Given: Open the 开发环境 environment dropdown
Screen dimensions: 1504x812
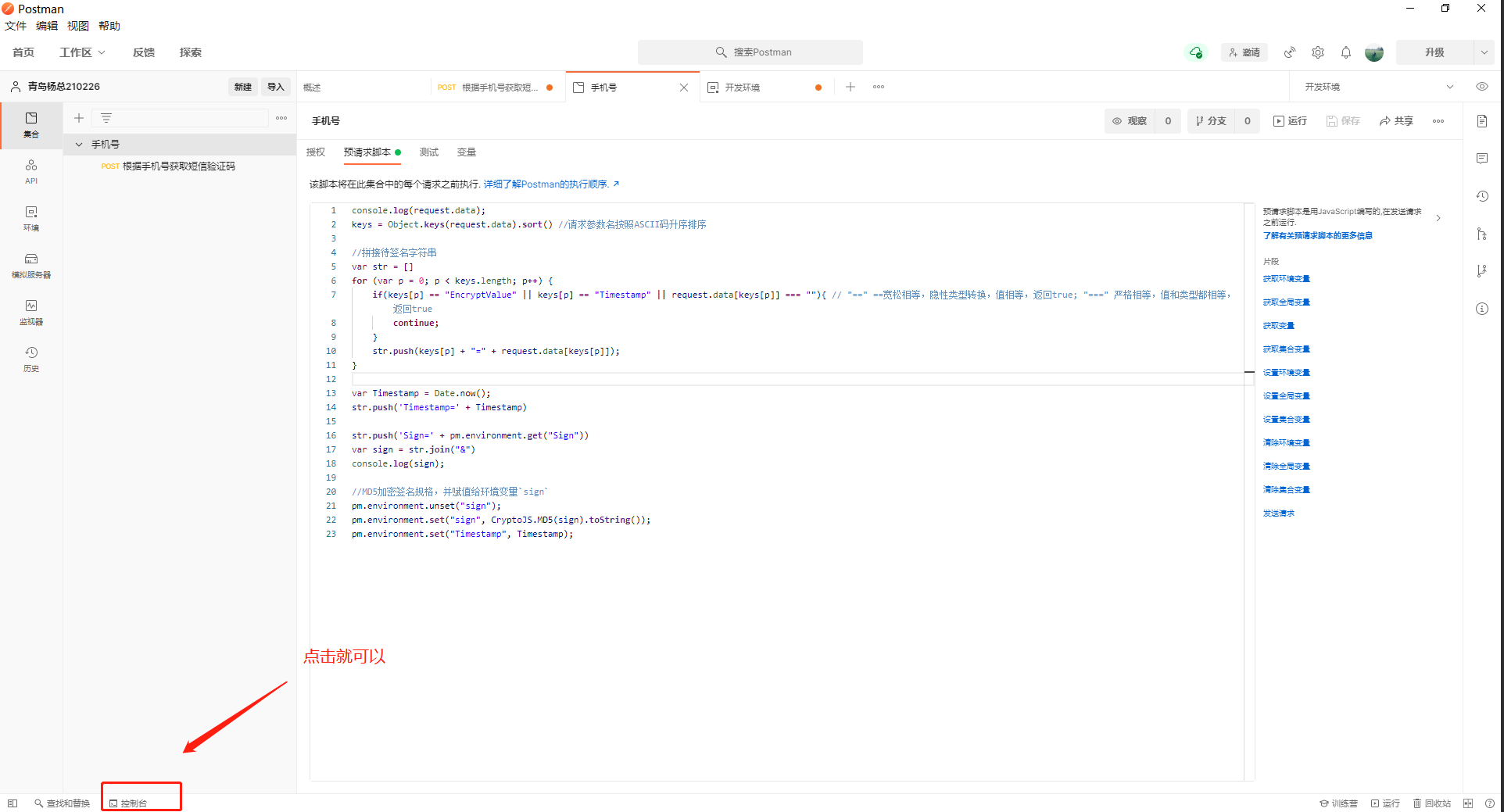Looking at the screenshot, I should (1378, 87).
